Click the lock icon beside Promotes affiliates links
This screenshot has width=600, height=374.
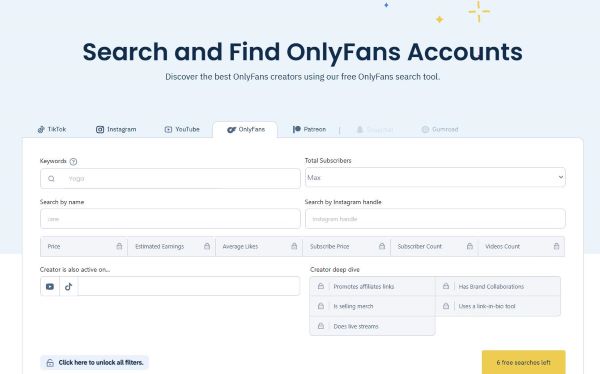(321, 286)
